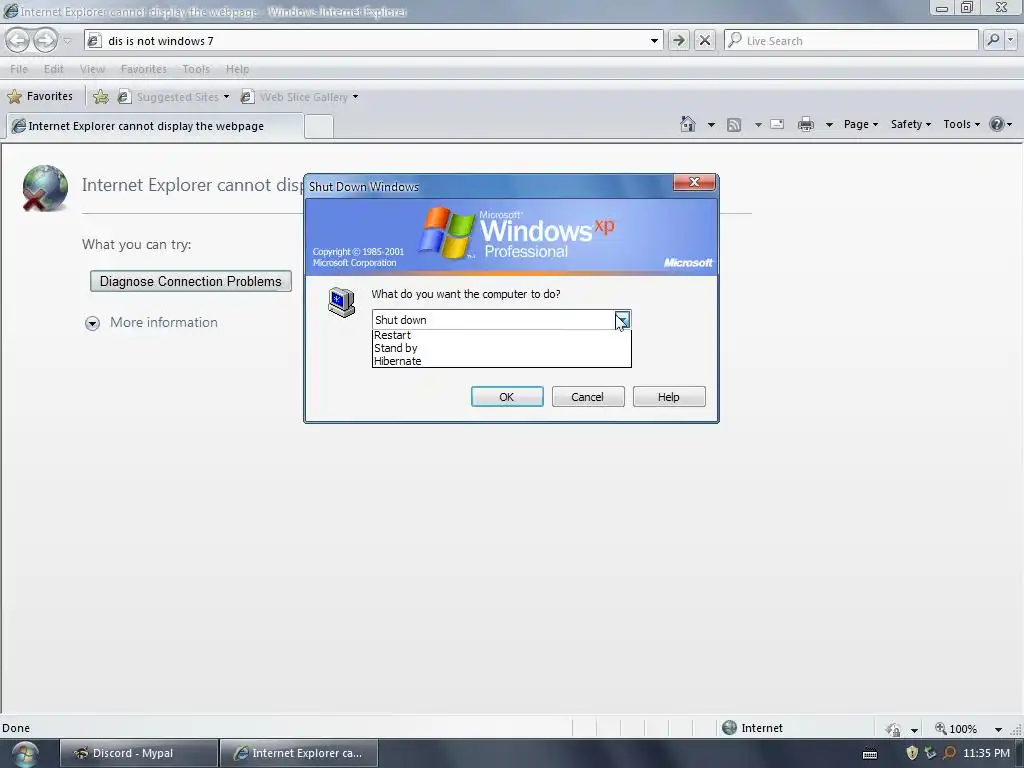Open the Help menu

coord(237,69)
